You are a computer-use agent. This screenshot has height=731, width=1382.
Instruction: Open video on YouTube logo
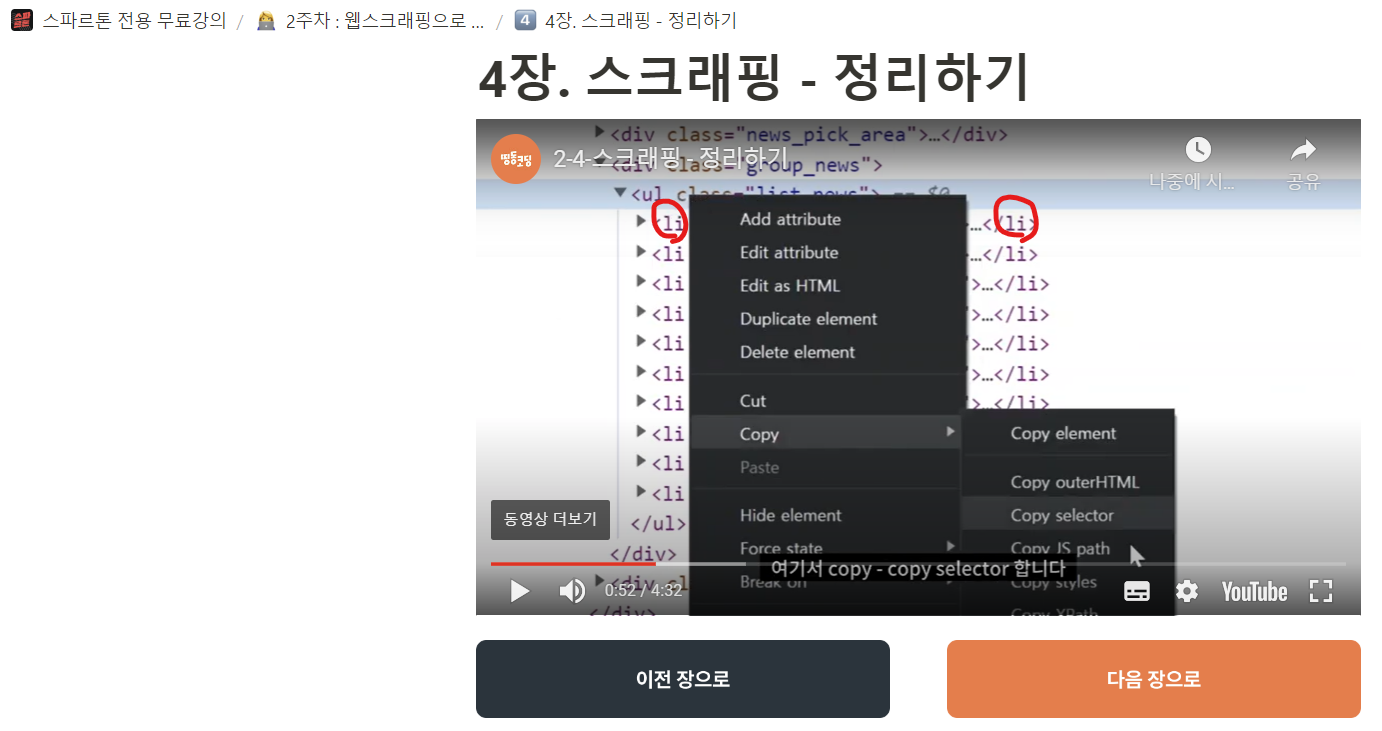click(1254, 591)
